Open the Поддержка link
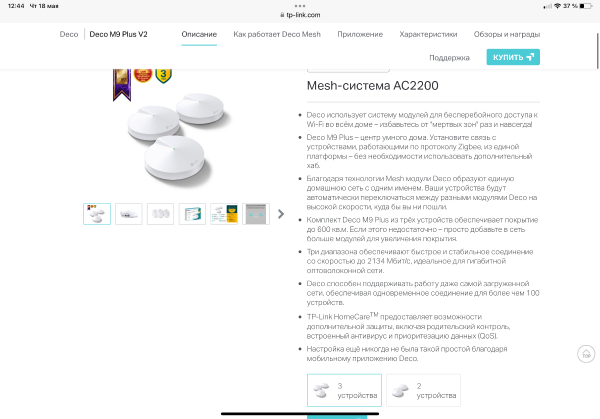Image resolution: width=600 pixels, height=419 pixels. pyautogui.click(x=449, y=58)
